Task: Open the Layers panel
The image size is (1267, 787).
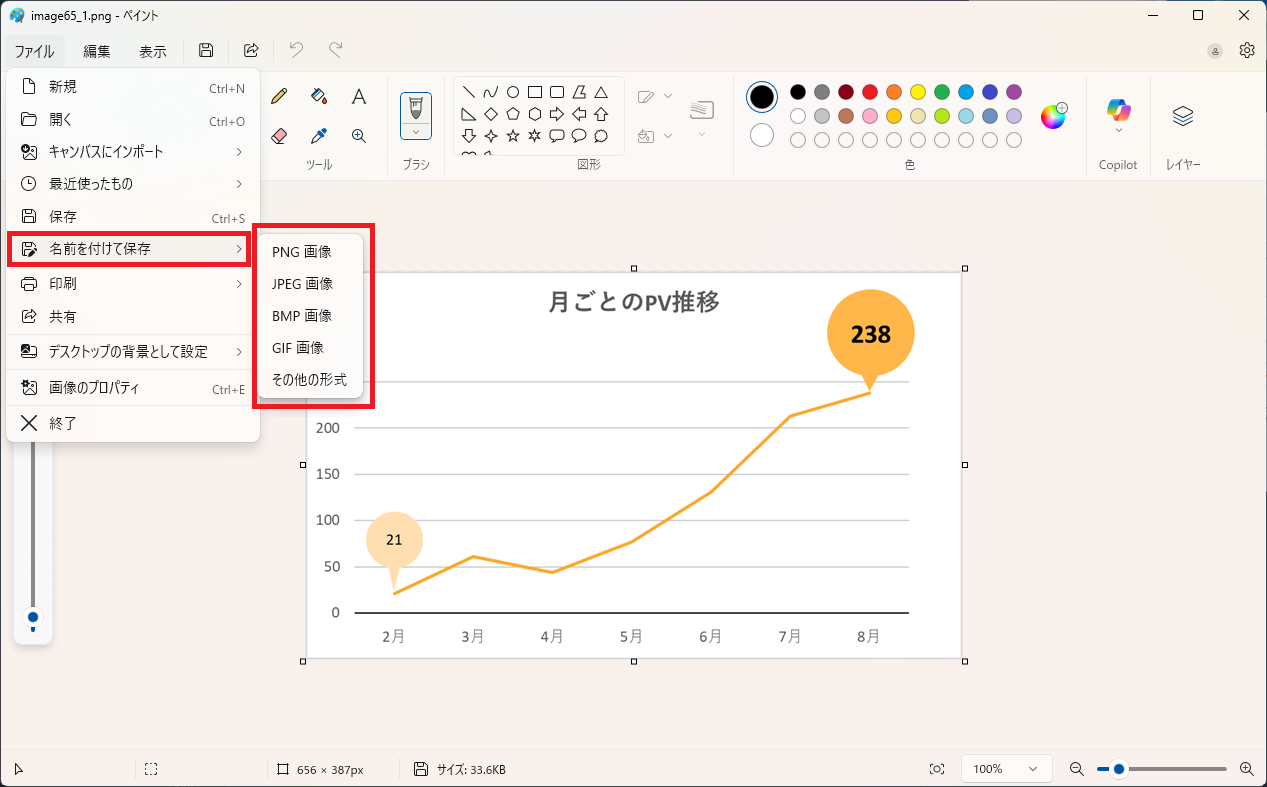Action: [1183, 116]
